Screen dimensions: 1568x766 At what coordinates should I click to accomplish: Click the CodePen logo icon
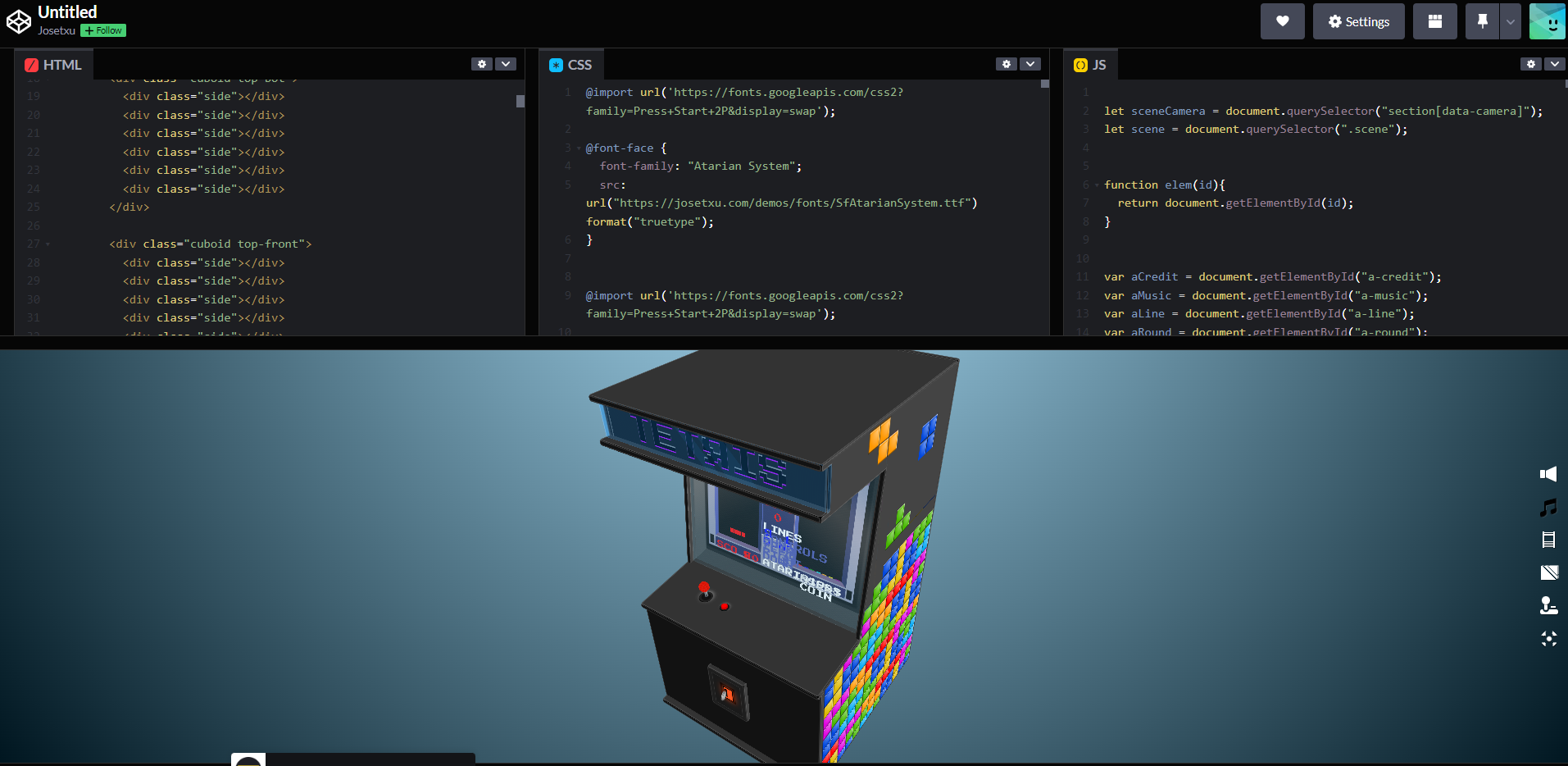pyautogui.click(x=19, y=21)
